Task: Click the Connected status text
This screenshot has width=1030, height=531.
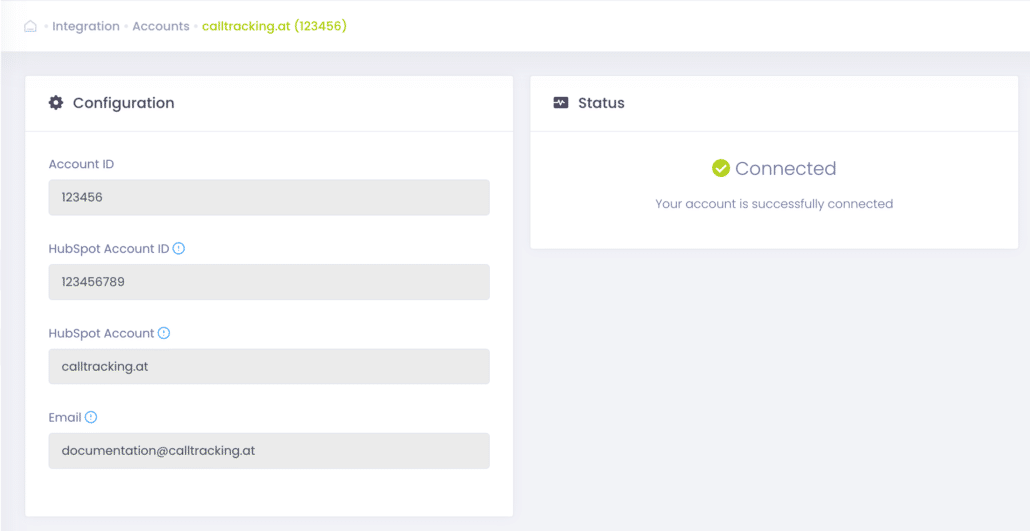Action: [x=785, y=169]
